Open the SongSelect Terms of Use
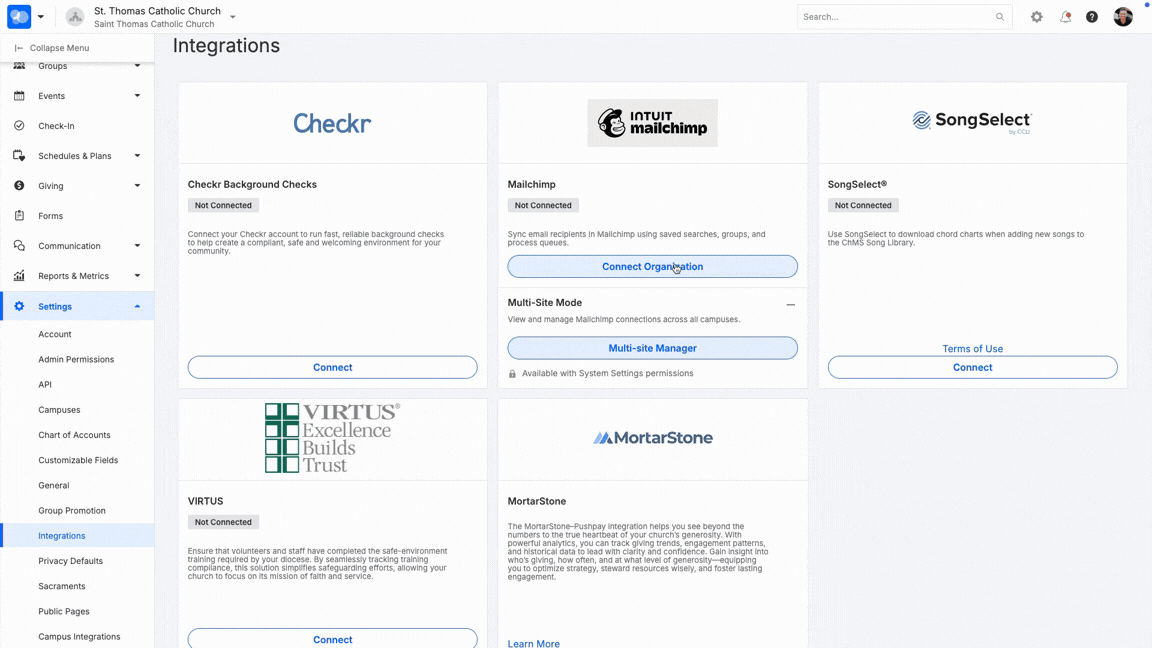 tap(971, 348)
